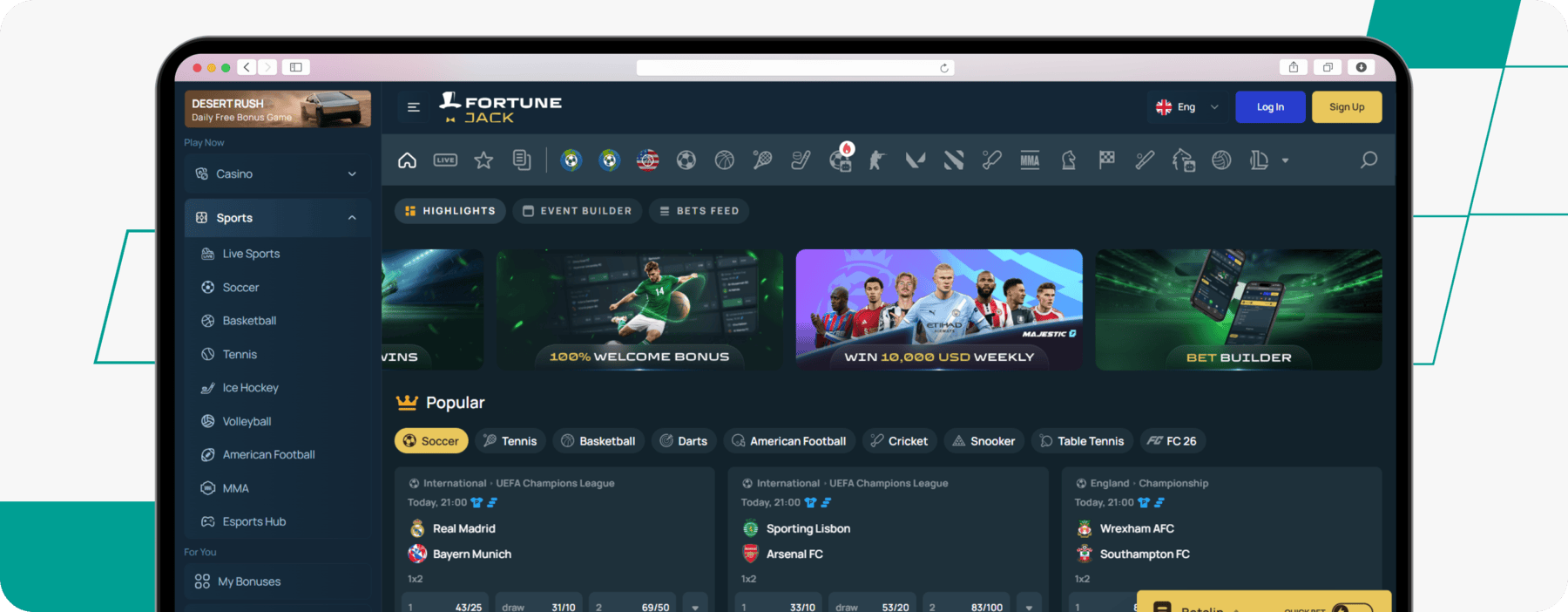Image resolution: width=1568 pixels, height=612 pixels.
Task: Switch to the Event Builder tab
Action: coord(577,211)
